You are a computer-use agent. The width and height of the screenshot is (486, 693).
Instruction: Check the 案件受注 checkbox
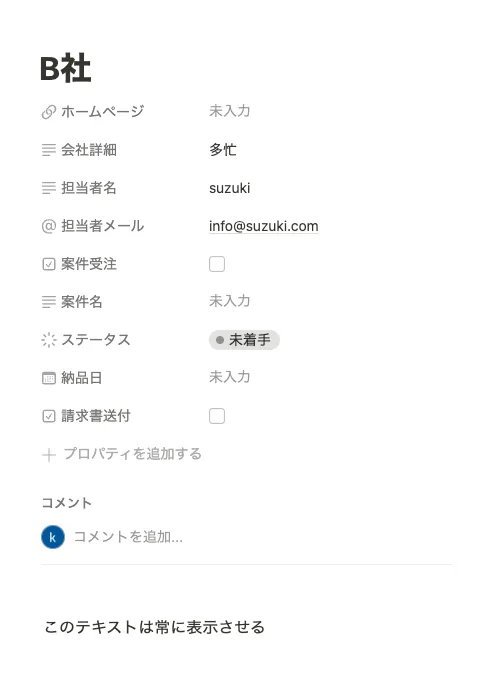click(217, 264)
